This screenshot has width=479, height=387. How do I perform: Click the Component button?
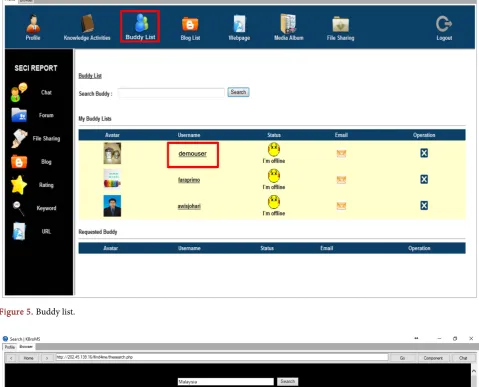[x=433, y=358]
